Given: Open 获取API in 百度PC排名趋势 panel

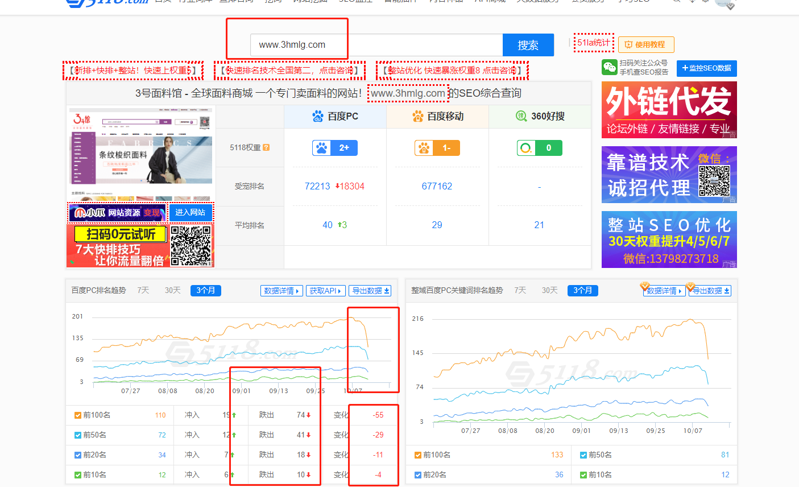Looking at the screenshot, I should (326, 291).
